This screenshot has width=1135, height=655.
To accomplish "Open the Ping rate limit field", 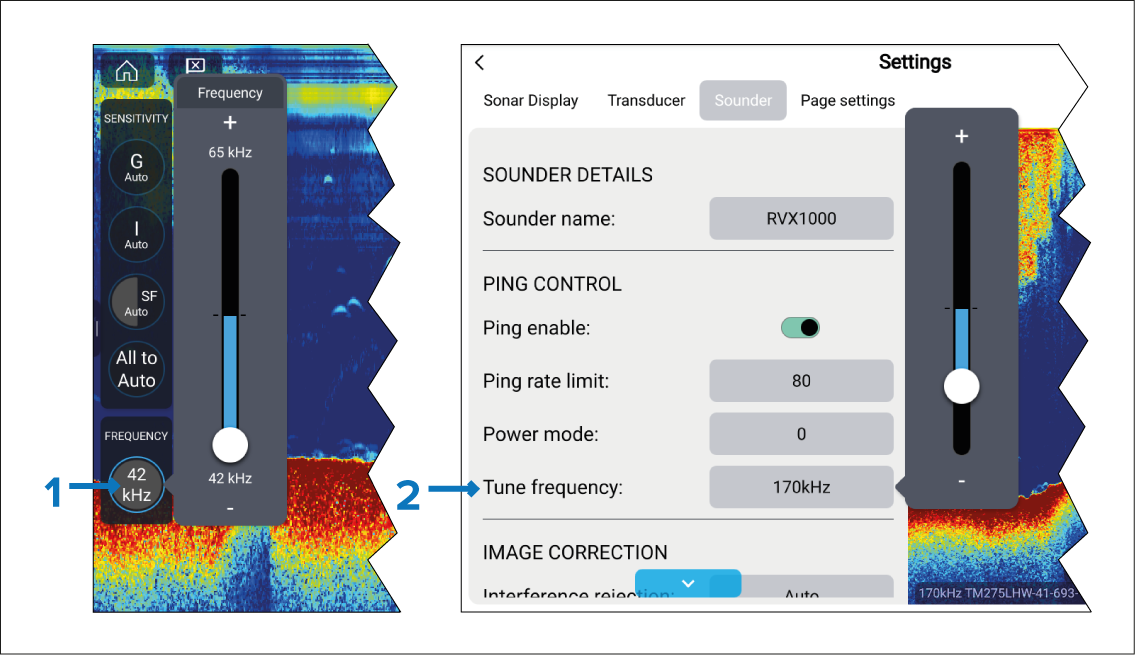I will pos(801,381).
